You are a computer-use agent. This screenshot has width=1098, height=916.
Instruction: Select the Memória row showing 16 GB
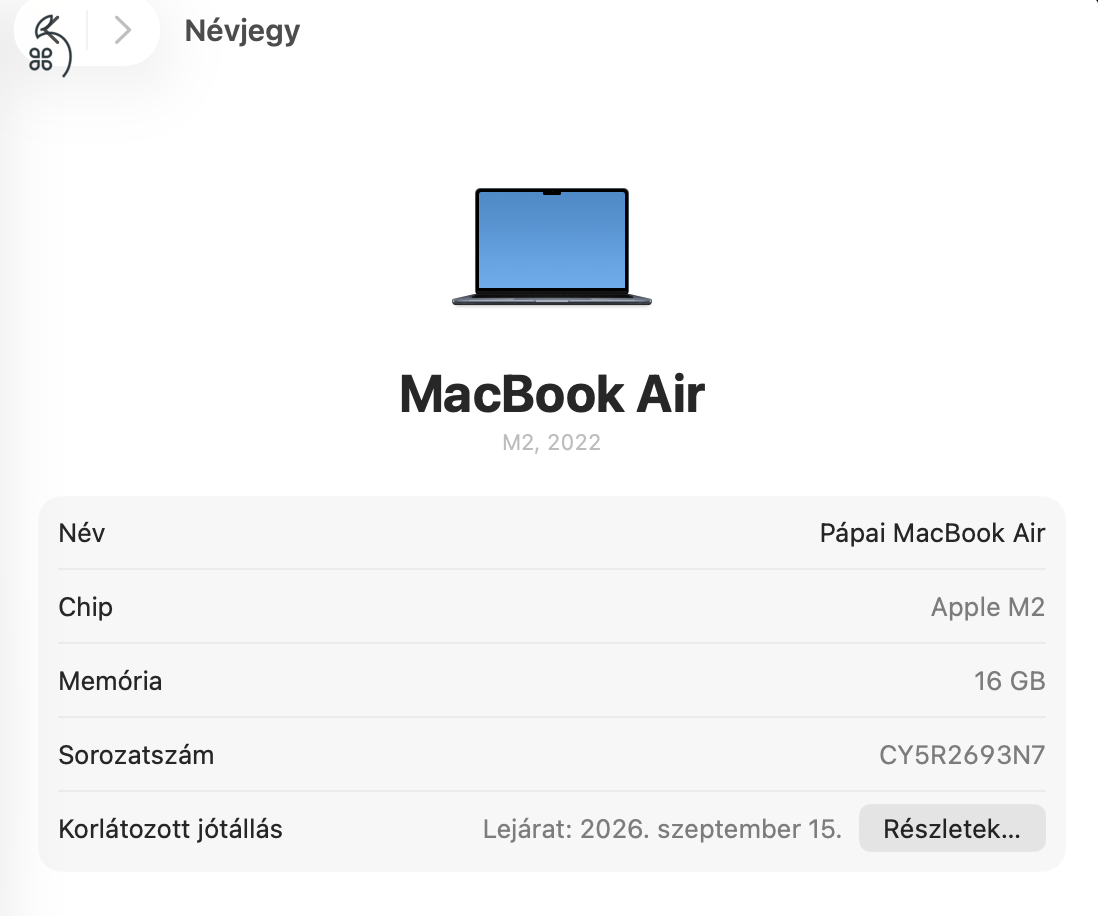pos(551,681)
